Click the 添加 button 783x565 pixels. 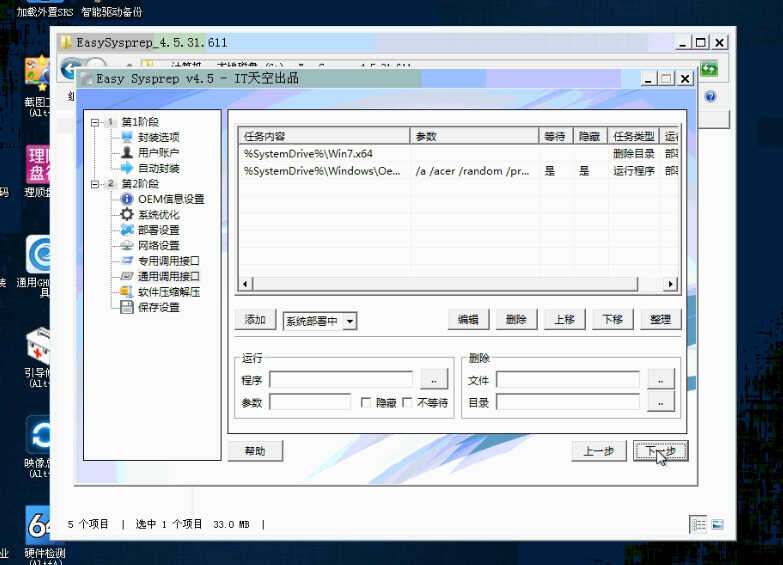pos(255,320)
